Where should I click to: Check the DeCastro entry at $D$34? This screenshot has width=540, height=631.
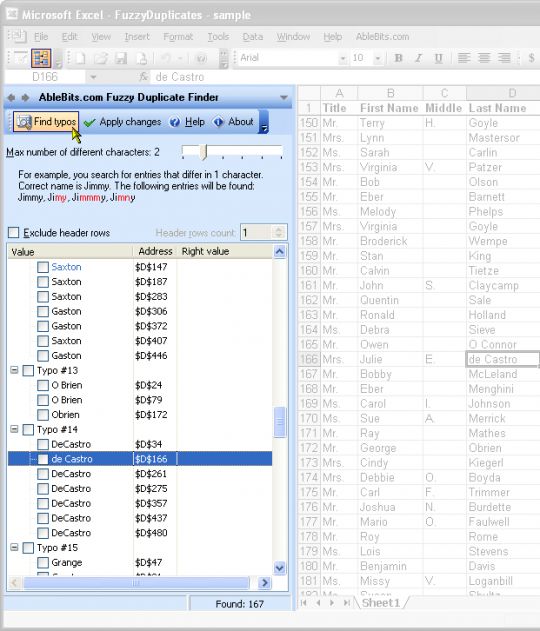[43, 444]
